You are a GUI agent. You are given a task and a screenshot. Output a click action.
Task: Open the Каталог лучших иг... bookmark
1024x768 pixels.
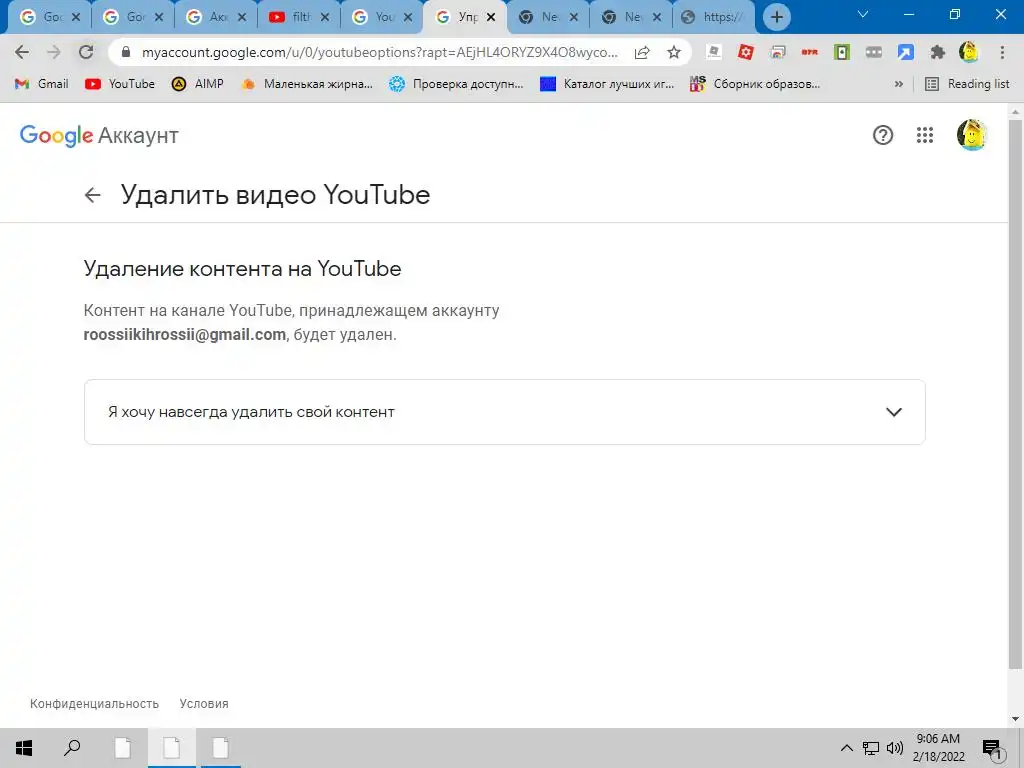607,84
